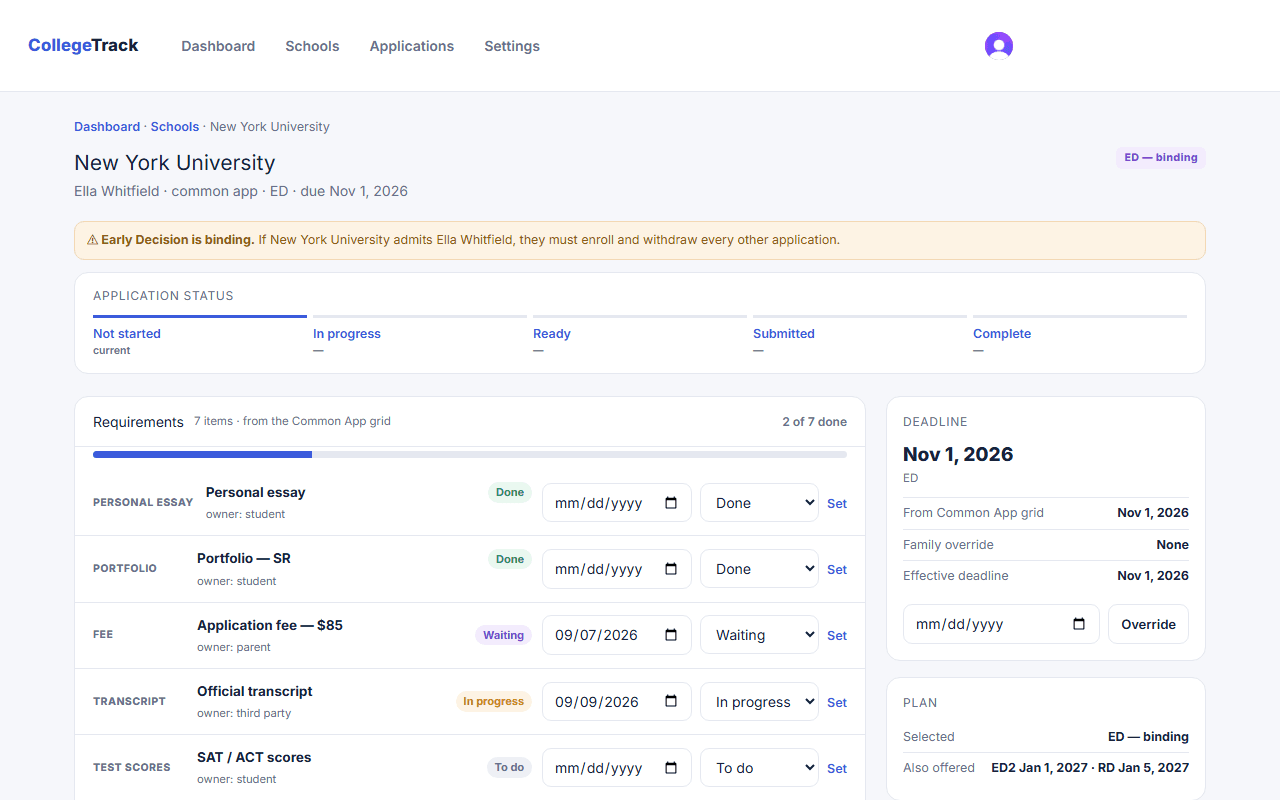
Task: Open Schools in top navigation
Action: click(x=312, y=46)
